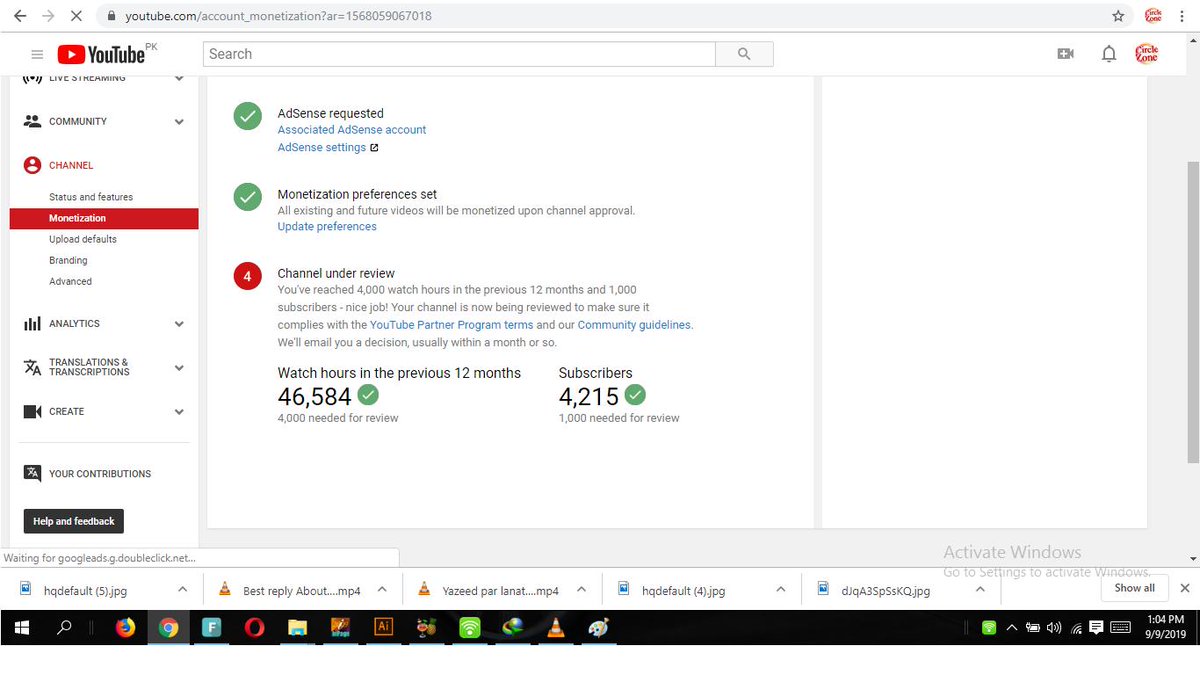
Task: Select the Monetization menu item
Action: 104,218
